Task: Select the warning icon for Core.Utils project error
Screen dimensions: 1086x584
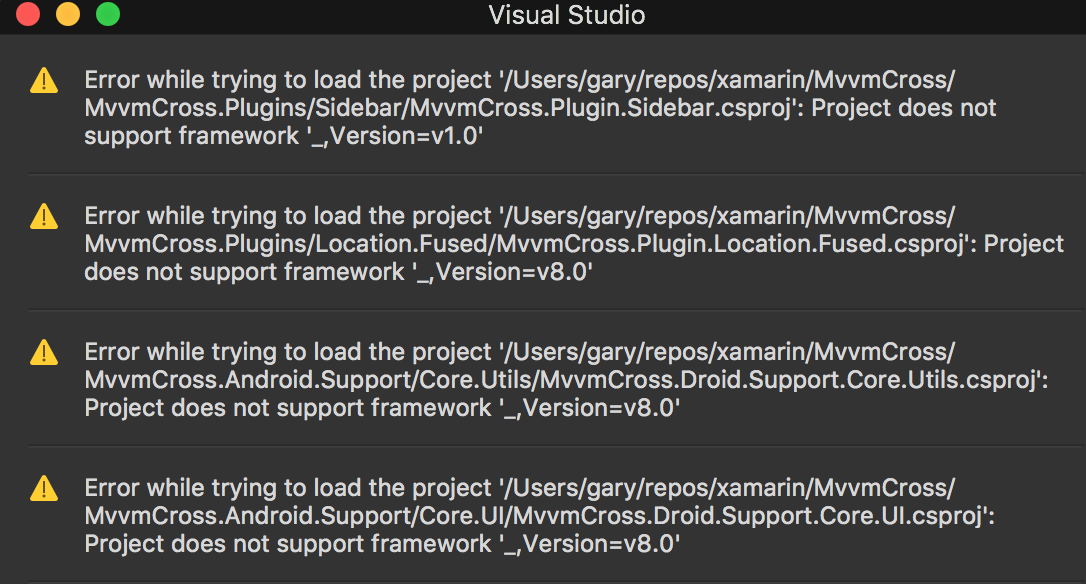Action: 43,353
